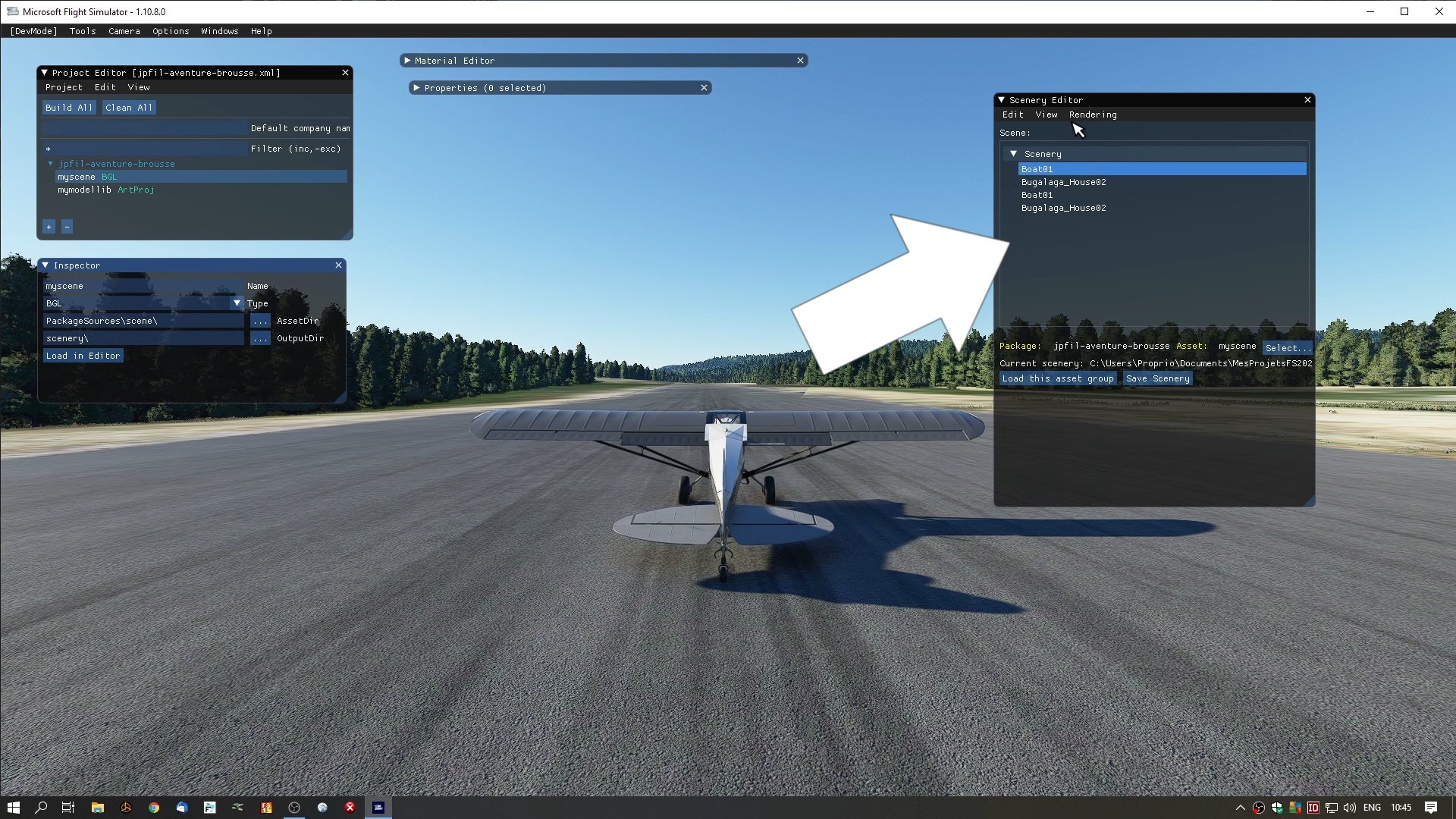Click the Build All button
Viewport: 1456px width, 819px height.
(x=68, y=108)
